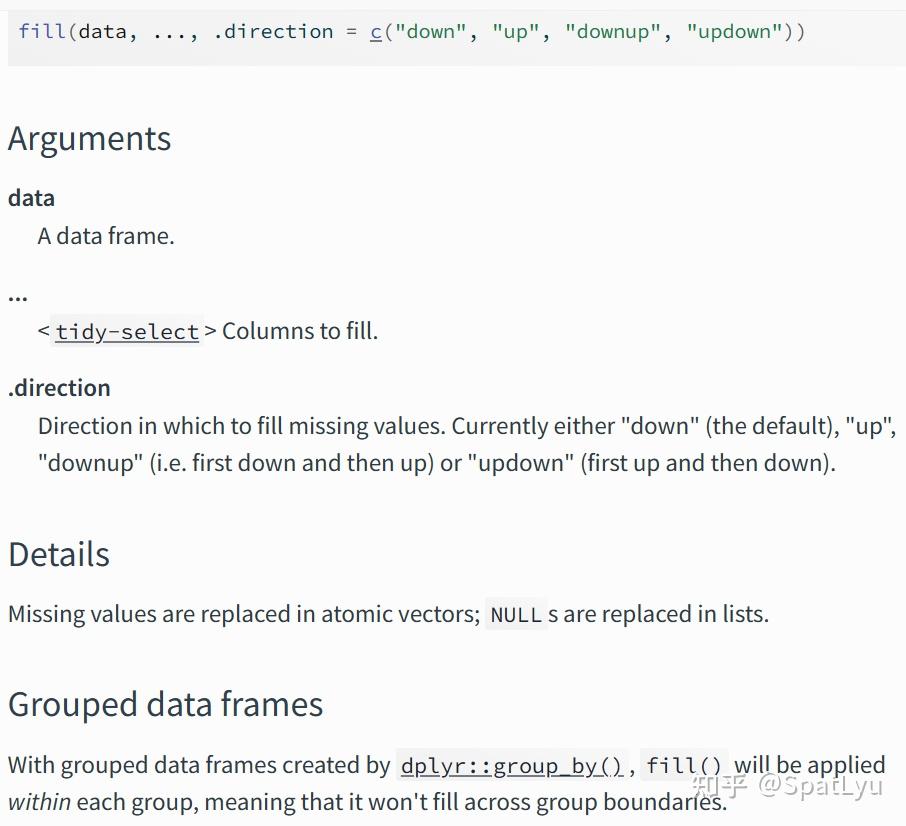This screenshot has width=906, height=826.
Task: Click the "A data frame." description
Action: pos(106,236)
